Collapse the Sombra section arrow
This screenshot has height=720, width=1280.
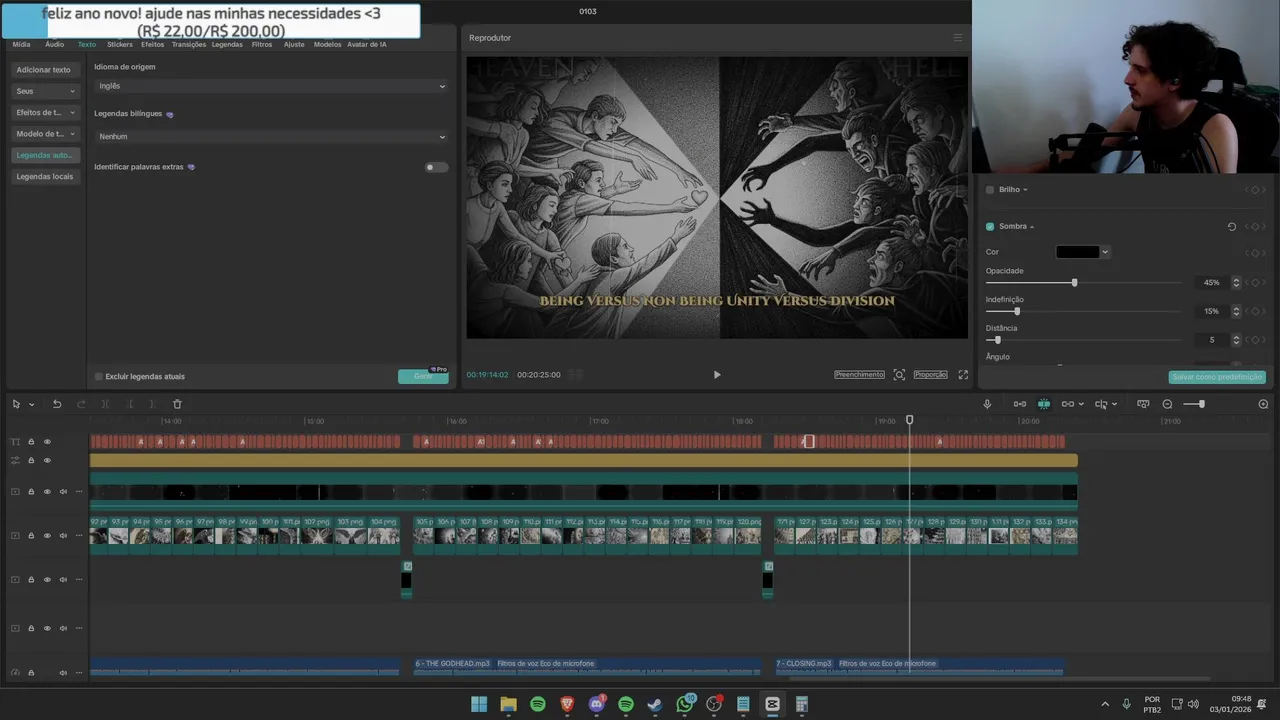pos(1032,227)
